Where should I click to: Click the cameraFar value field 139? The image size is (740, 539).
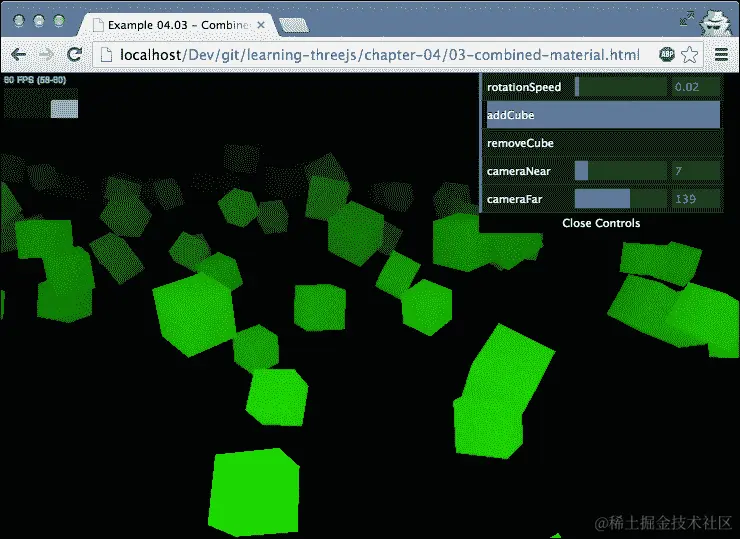[x=696, y=199]
